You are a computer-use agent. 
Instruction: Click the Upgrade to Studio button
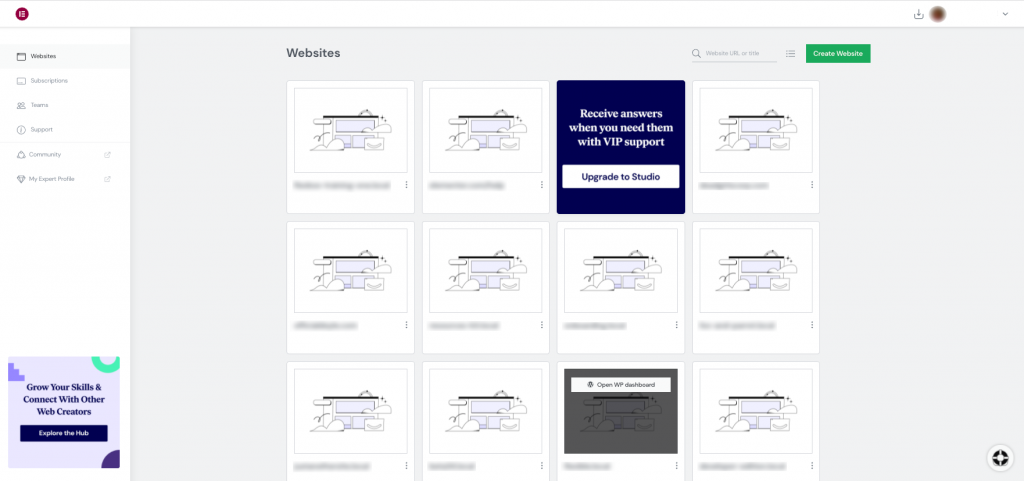[x=620, y=176]
